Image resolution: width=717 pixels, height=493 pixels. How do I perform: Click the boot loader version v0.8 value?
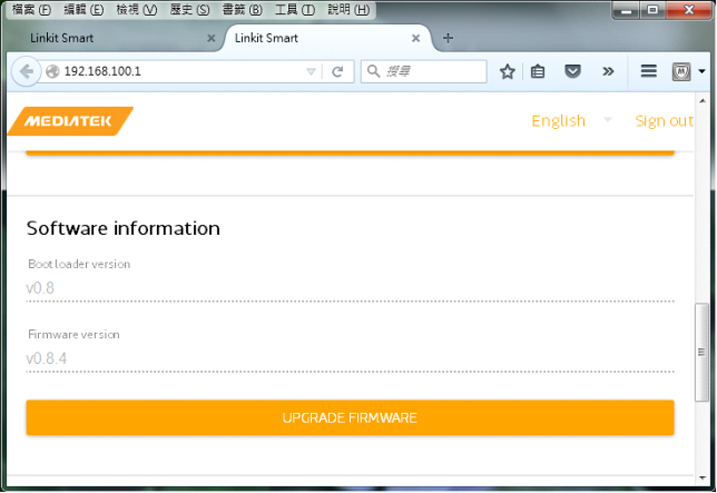click(40, 288)
